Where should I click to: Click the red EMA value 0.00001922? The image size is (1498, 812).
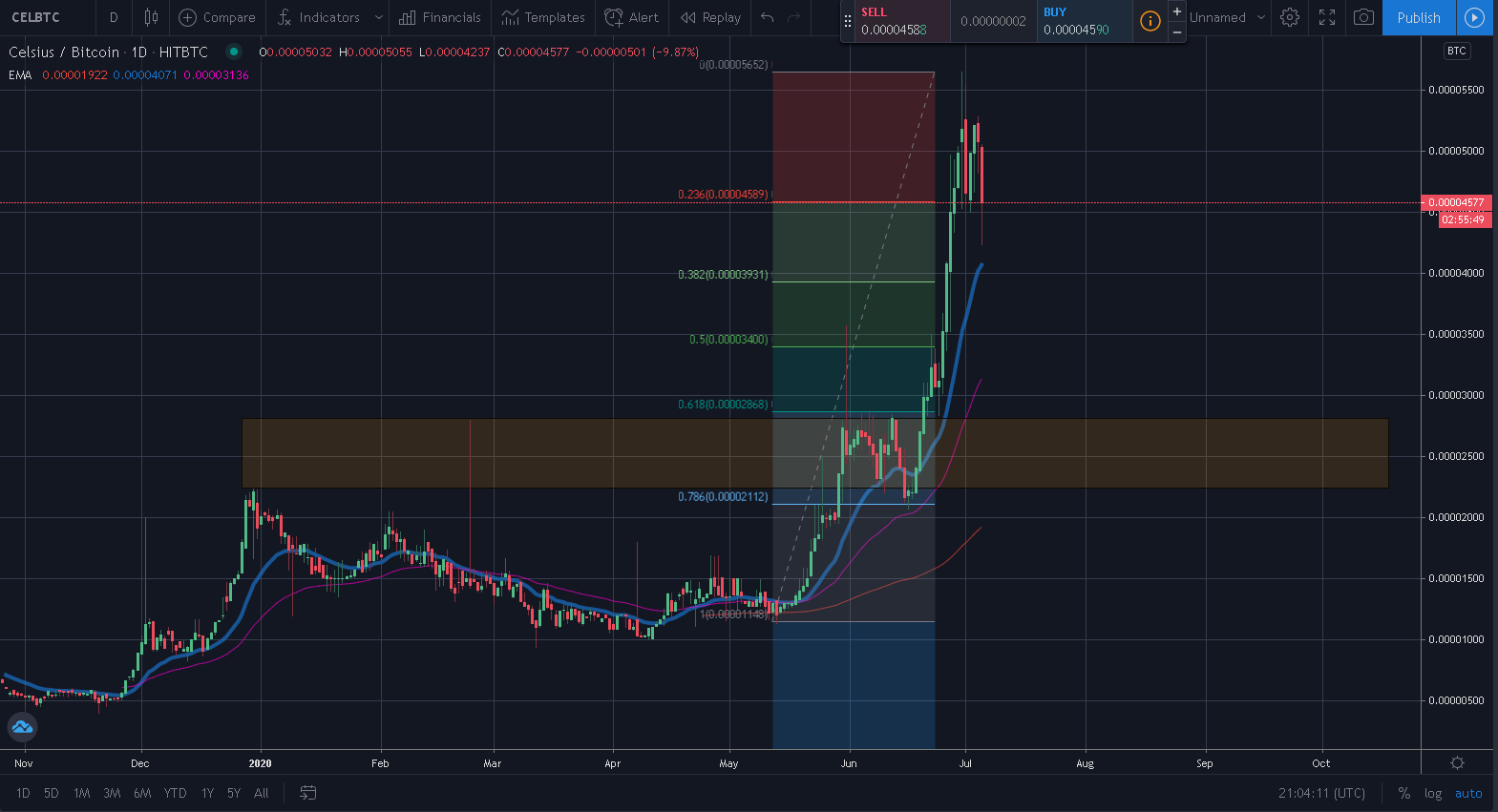[x=74, y=75]
